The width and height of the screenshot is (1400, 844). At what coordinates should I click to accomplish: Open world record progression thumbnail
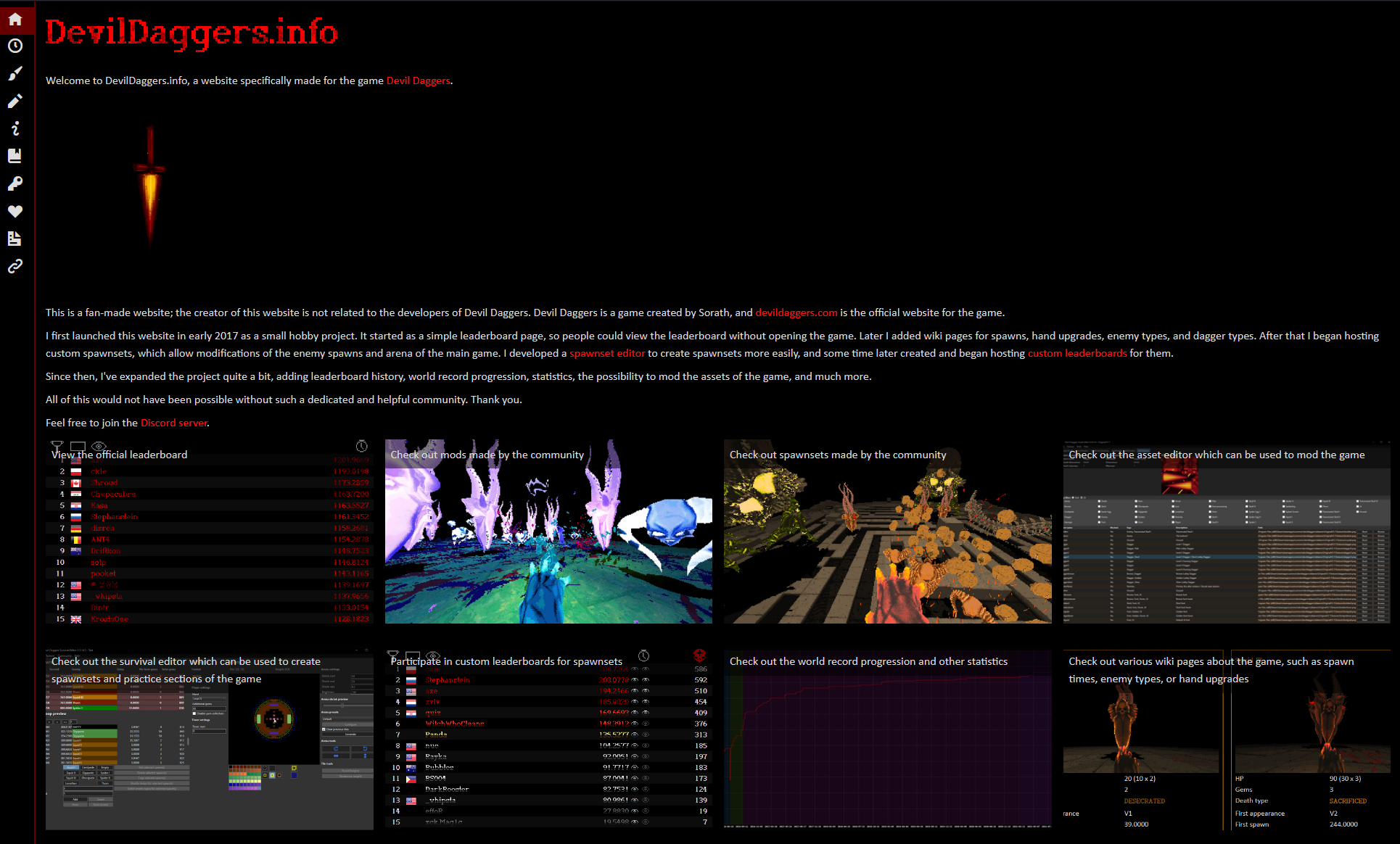tap(887, 738)
